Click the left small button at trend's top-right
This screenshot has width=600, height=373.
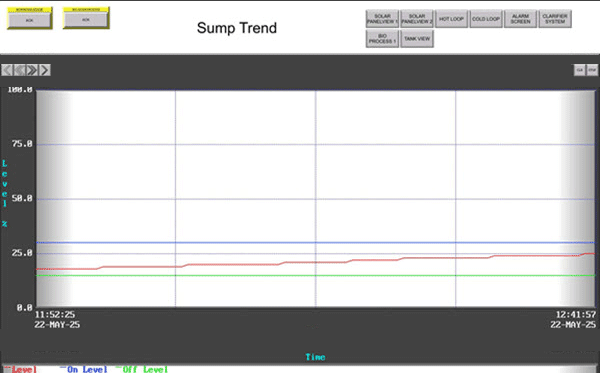(579, 70)
